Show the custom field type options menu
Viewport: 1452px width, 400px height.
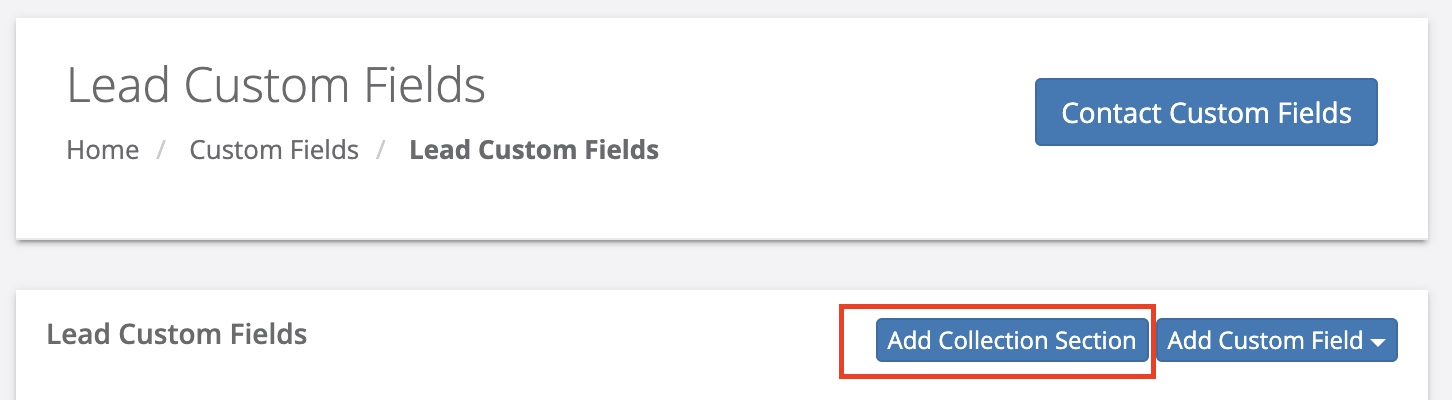(x=1276, y=341)
